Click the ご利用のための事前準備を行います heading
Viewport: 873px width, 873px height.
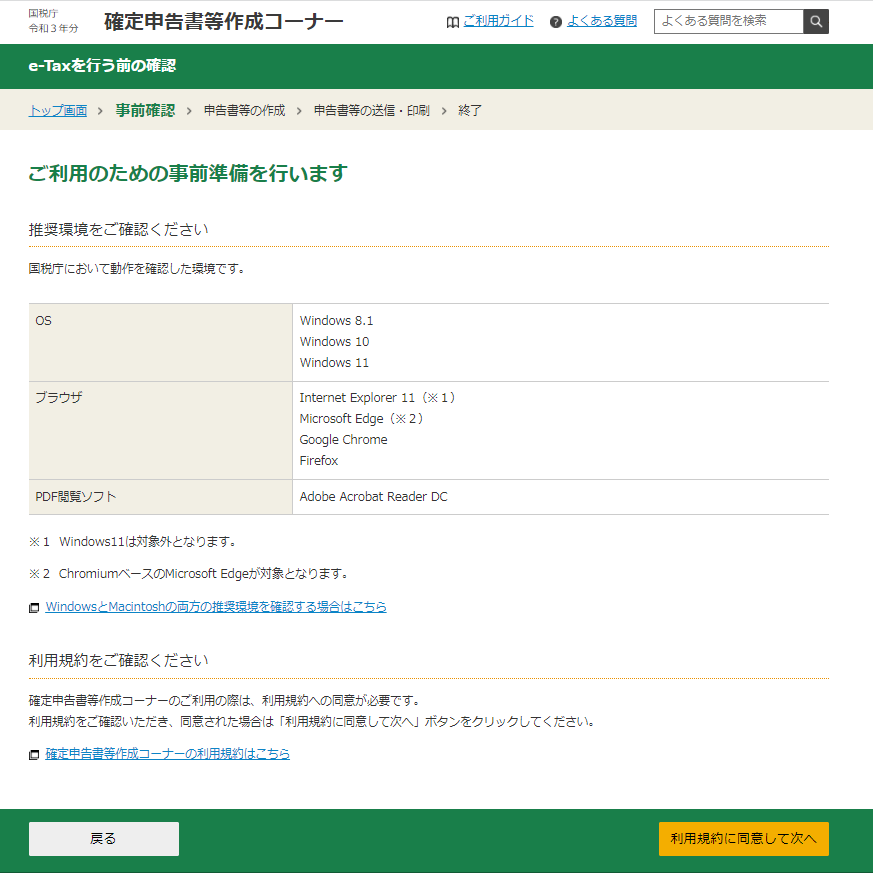(188, 173)
